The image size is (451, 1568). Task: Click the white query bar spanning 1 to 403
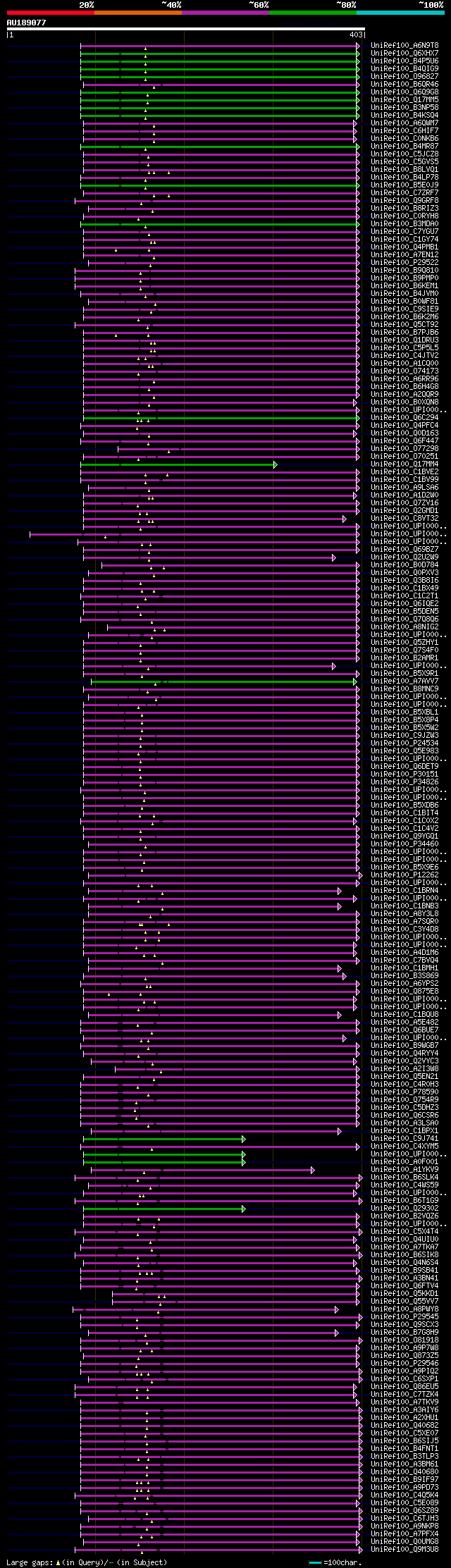point(185,29)
